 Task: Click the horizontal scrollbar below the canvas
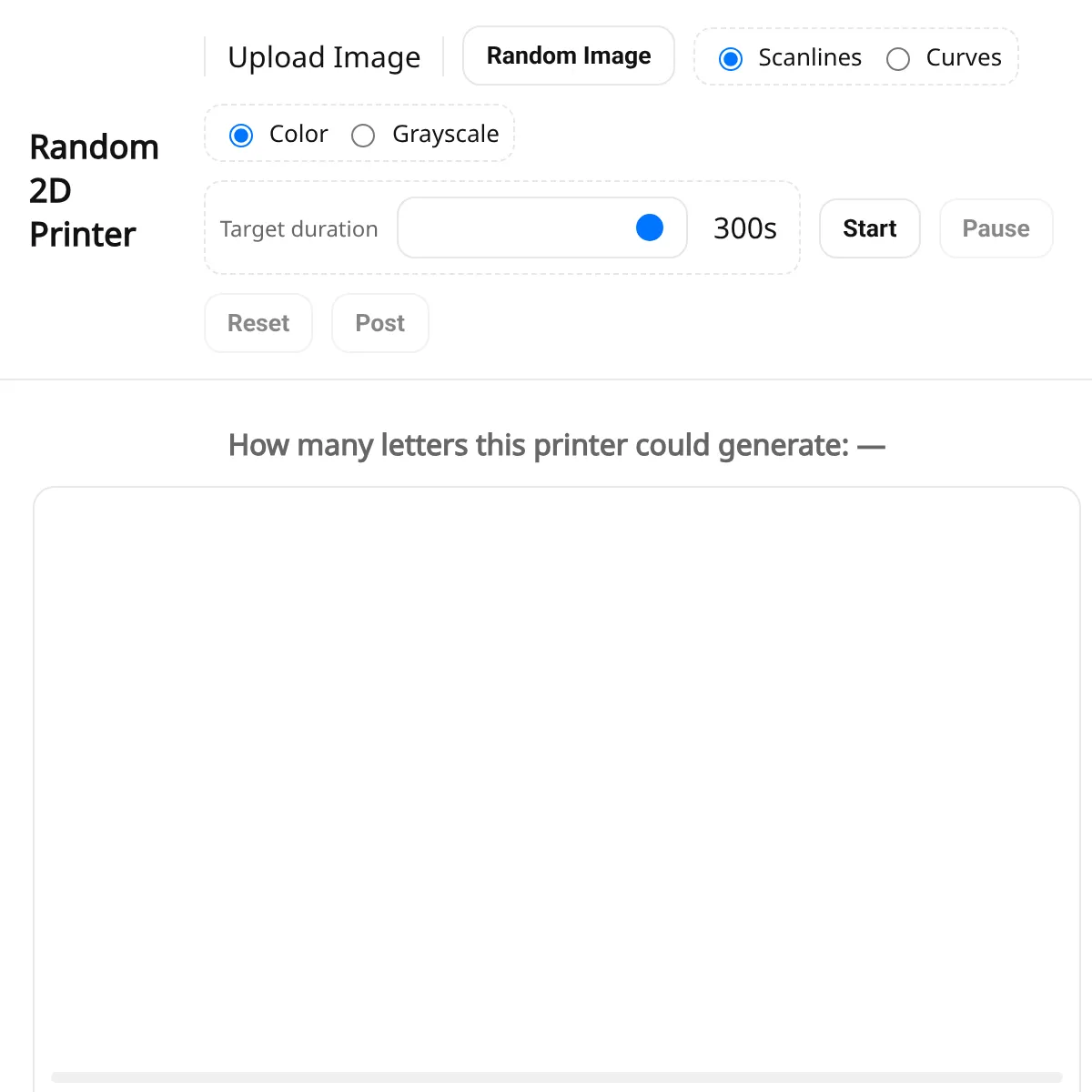point(557,1077)
